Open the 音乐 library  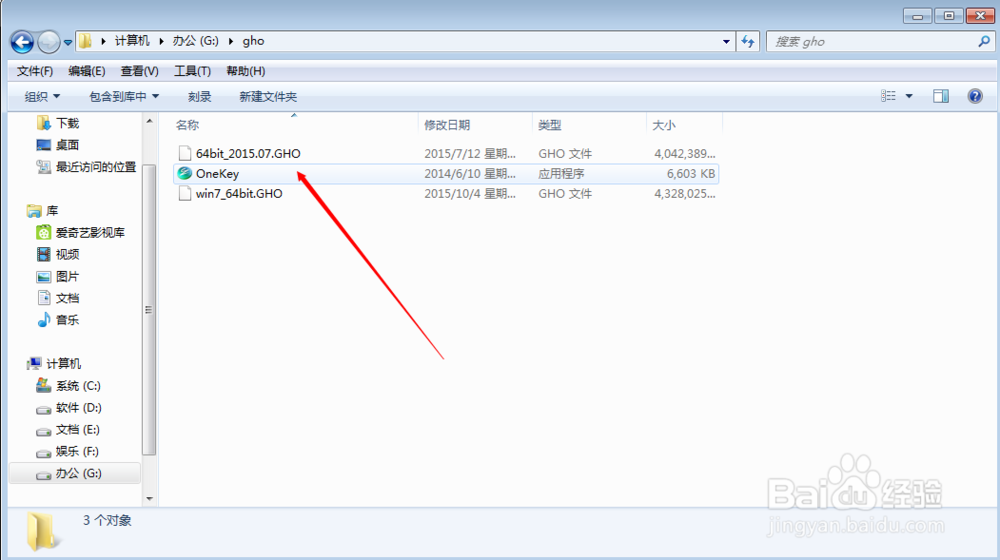tap(68, 320)
